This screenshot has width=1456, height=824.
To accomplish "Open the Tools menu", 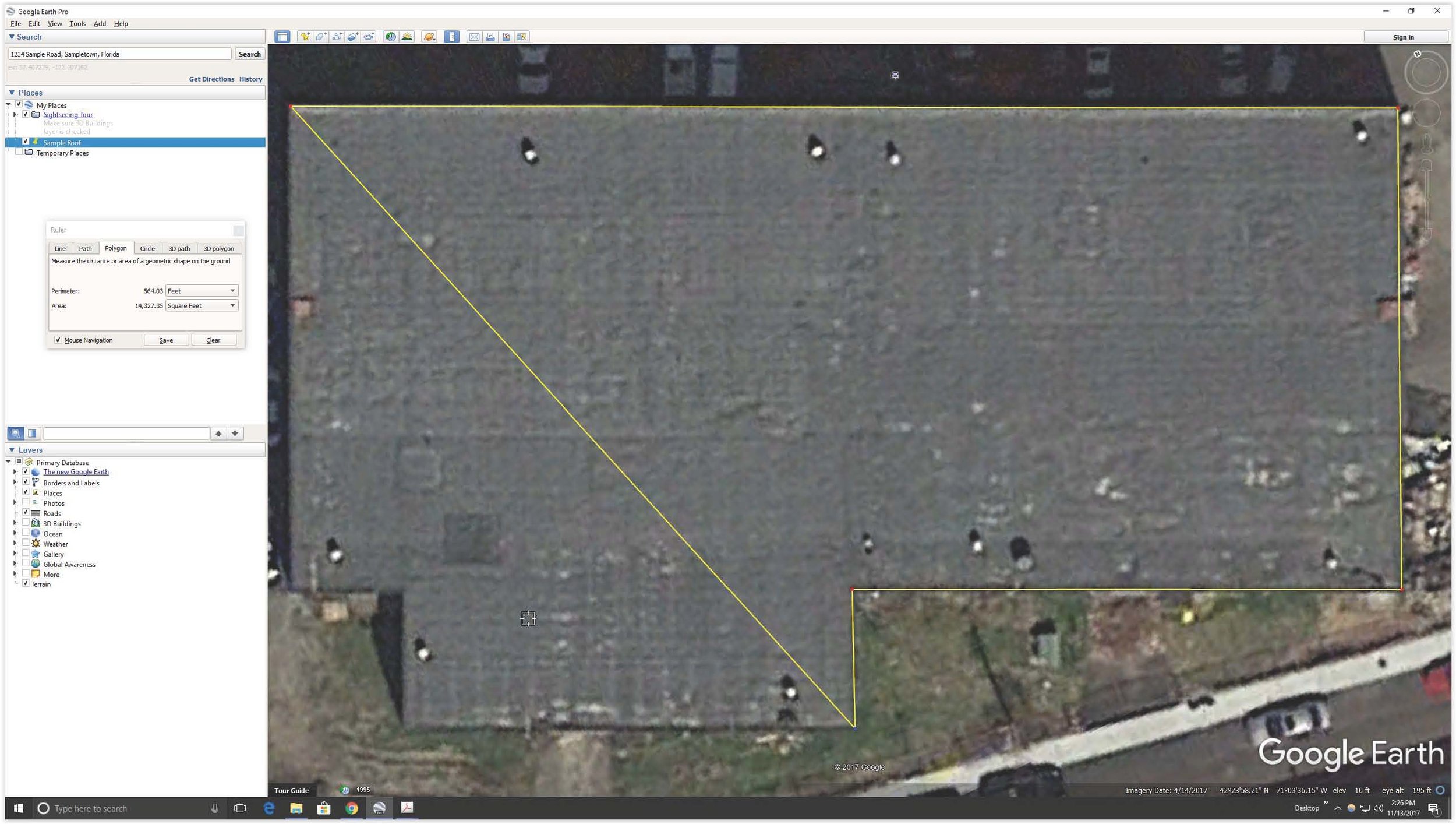I will [x=77, y=24].
